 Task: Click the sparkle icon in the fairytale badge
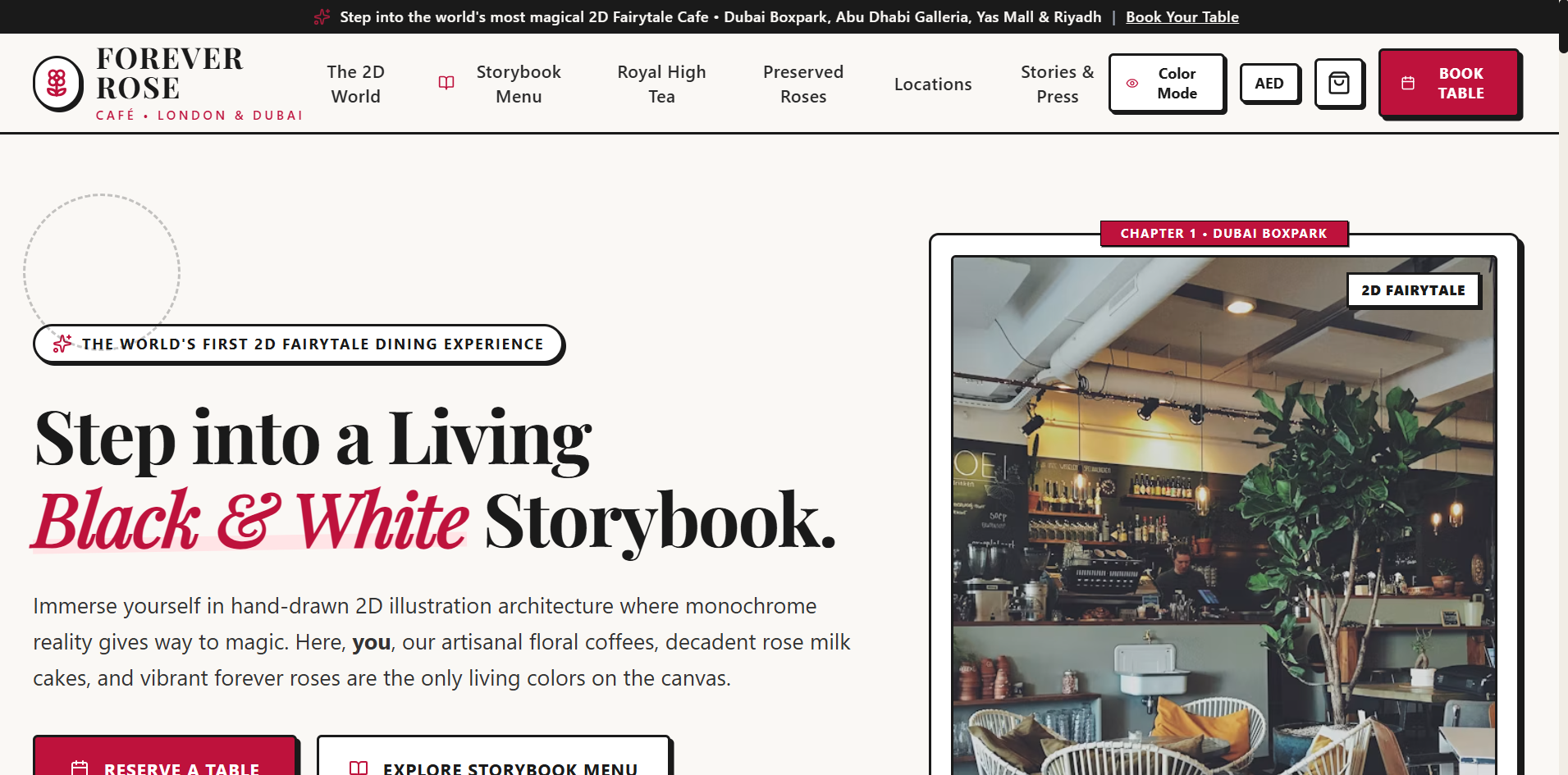[62, 344]
